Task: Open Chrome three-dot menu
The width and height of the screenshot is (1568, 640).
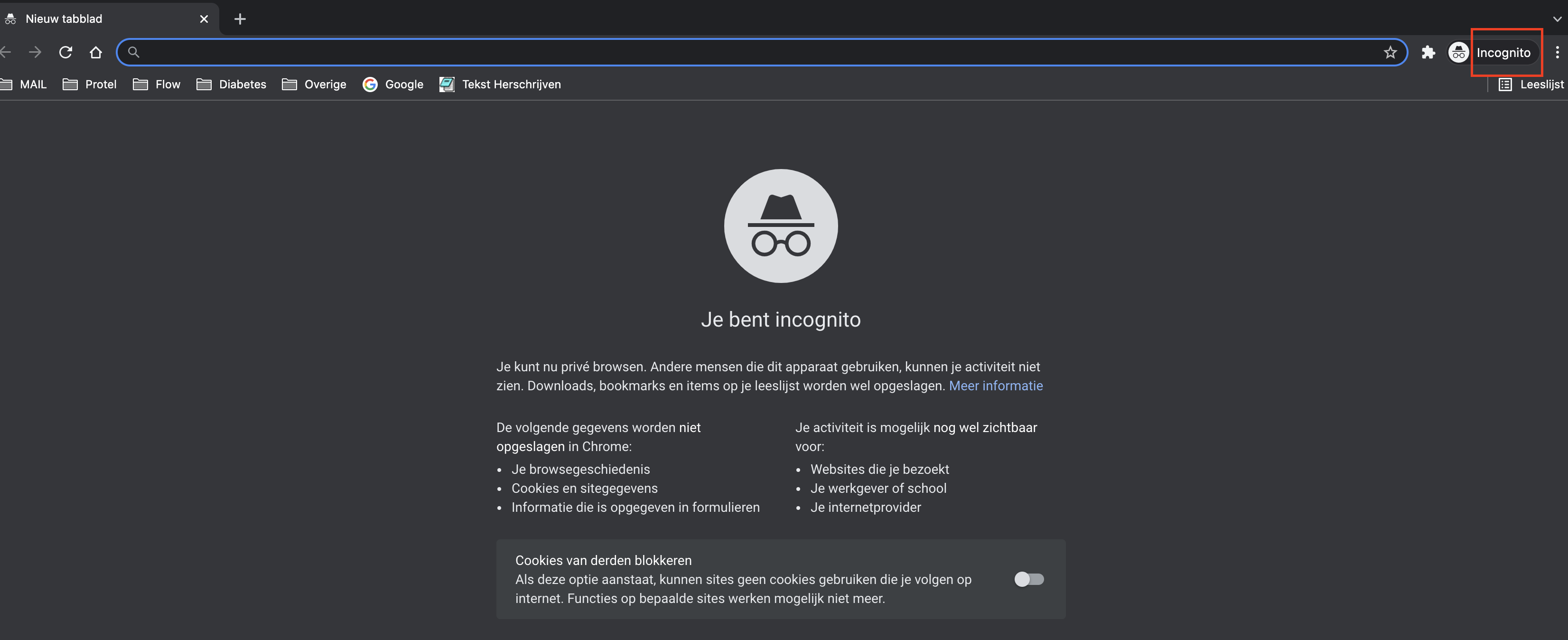Action: tap(1557, 52)
